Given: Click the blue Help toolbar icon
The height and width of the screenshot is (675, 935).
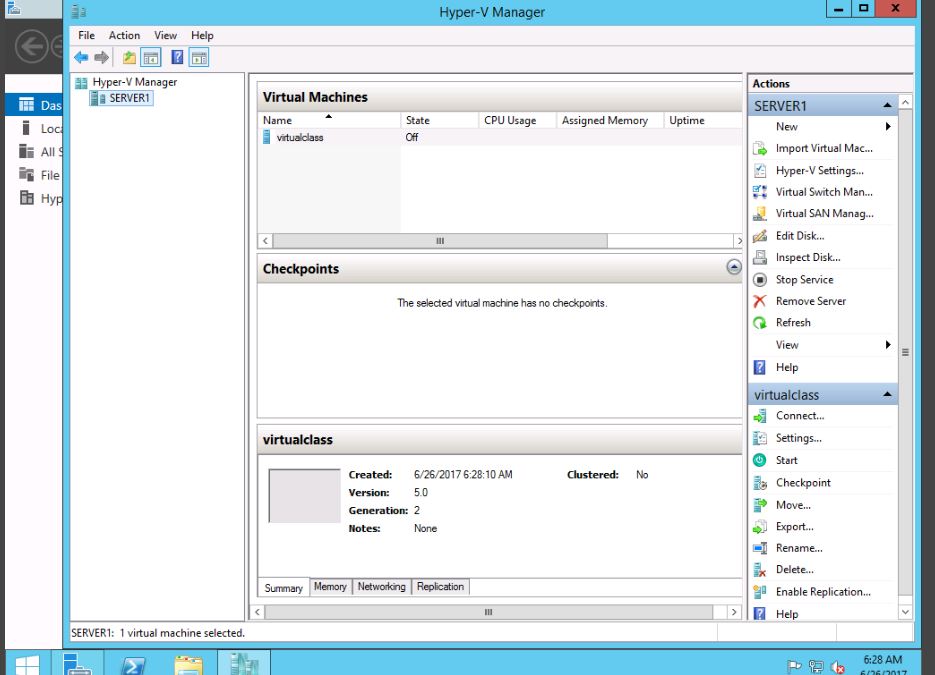Looking at the screenshot, I should tap(176, 58).
